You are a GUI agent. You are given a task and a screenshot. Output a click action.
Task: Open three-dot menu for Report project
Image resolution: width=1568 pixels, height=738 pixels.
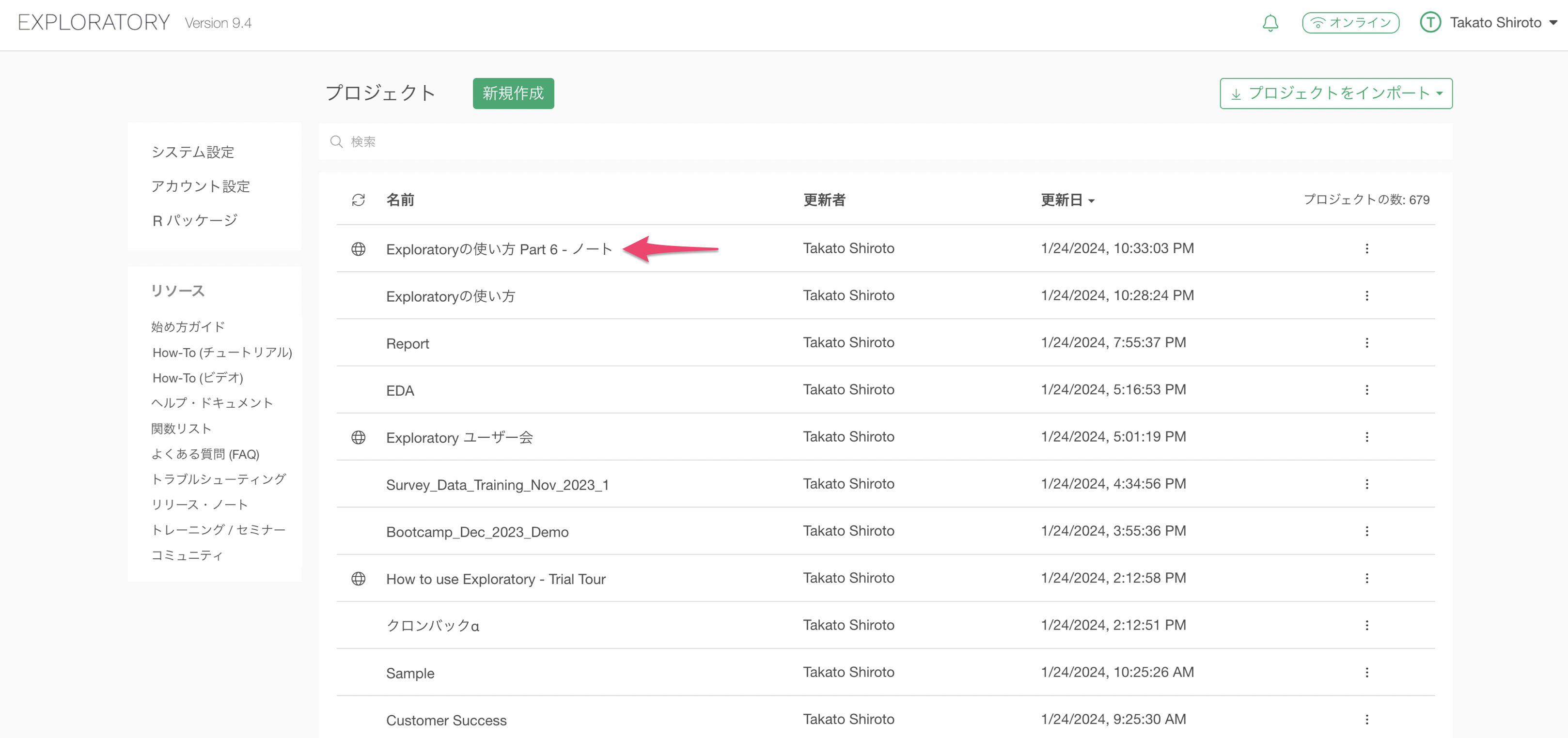(1366, 343)
